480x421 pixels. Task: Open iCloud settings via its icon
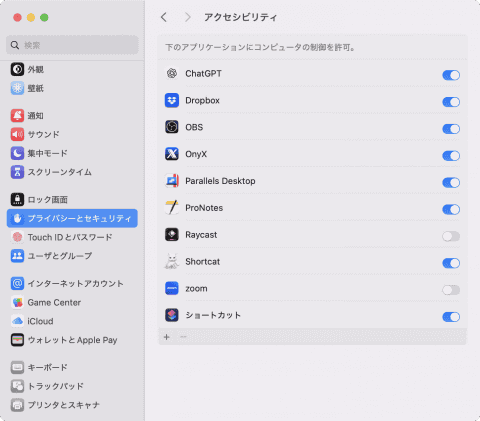click(17, 321)
